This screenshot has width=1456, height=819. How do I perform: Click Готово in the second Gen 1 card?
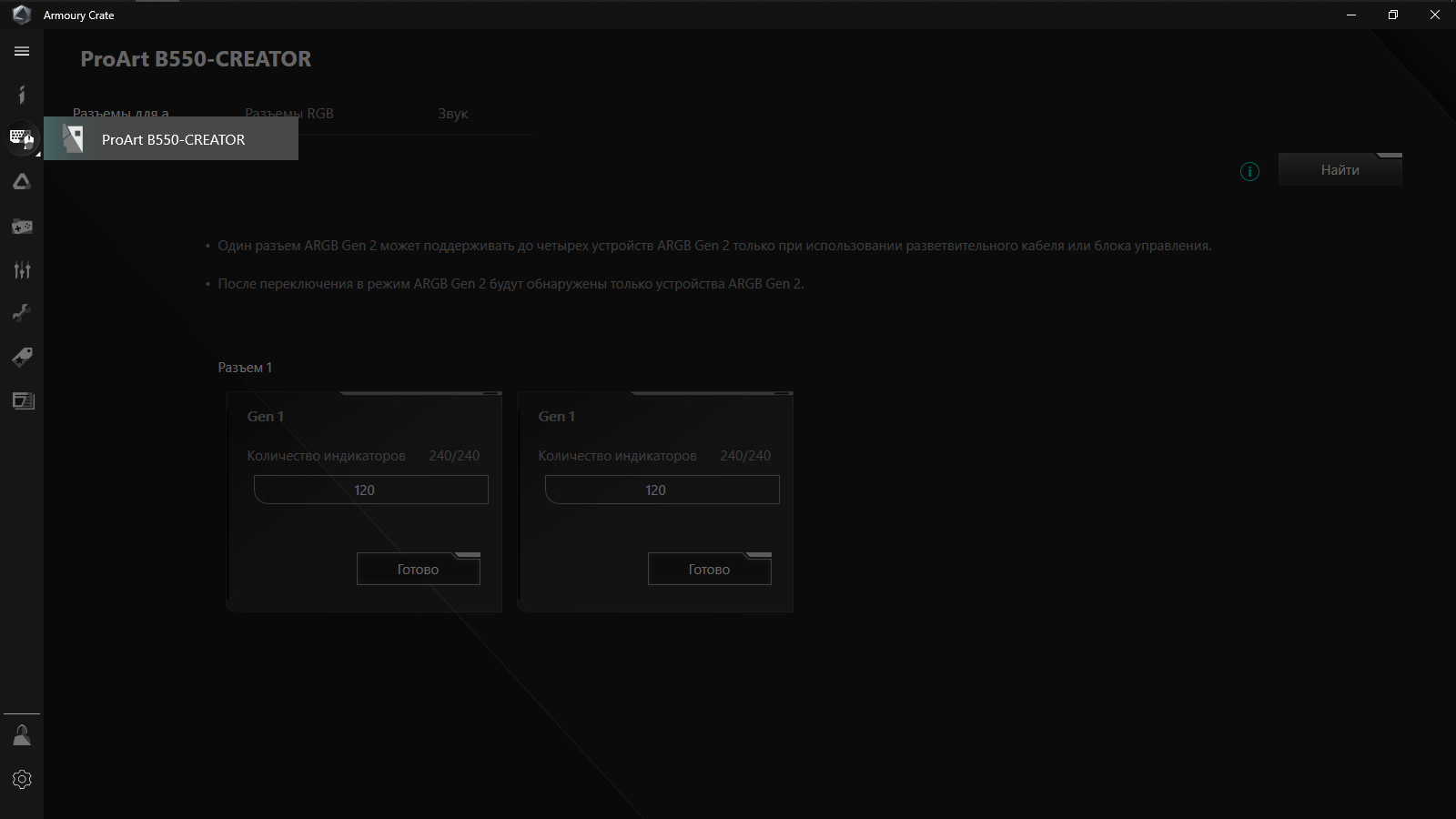709,569
